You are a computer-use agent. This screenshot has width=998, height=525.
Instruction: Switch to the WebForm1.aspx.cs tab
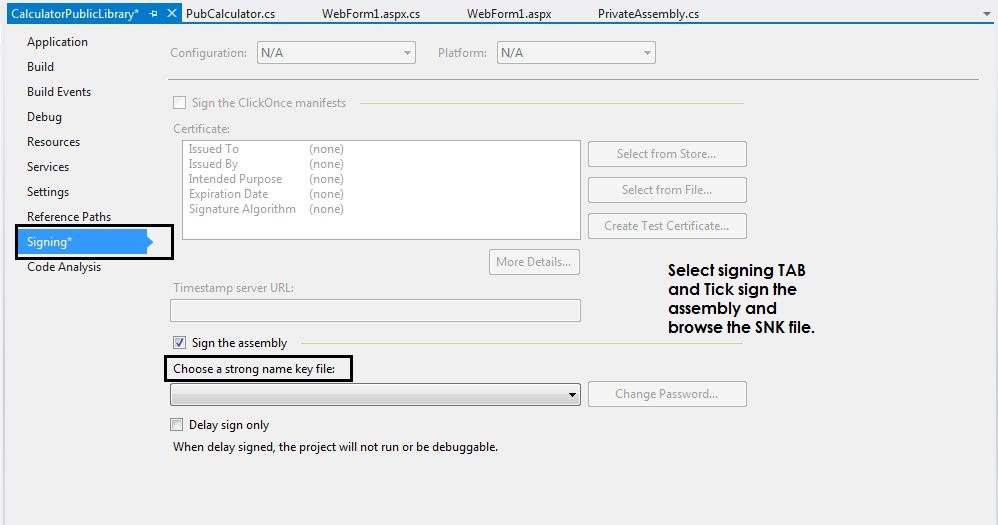(x=371, y=14)
